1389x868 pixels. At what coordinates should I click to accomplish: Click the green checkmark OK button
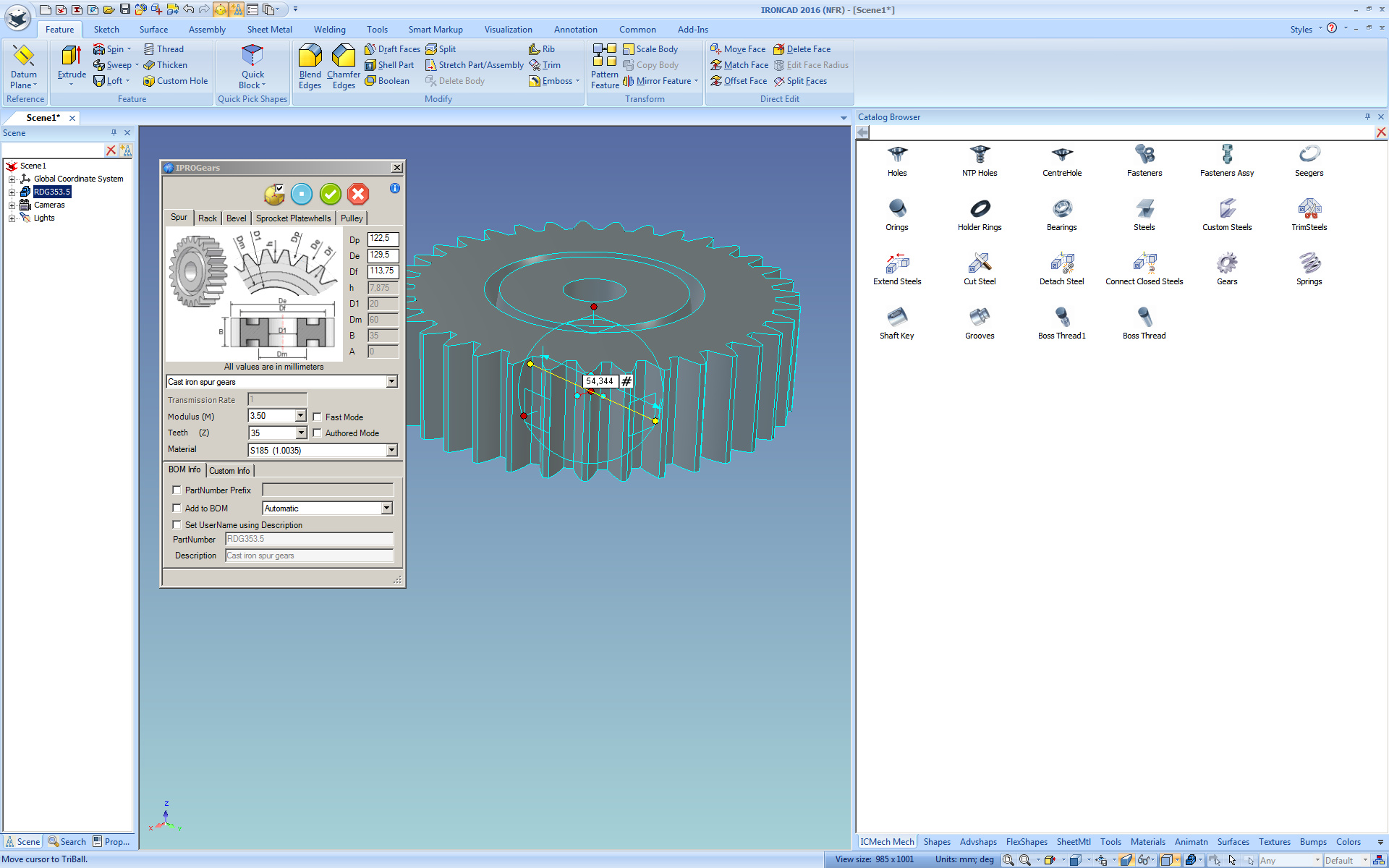330,194
